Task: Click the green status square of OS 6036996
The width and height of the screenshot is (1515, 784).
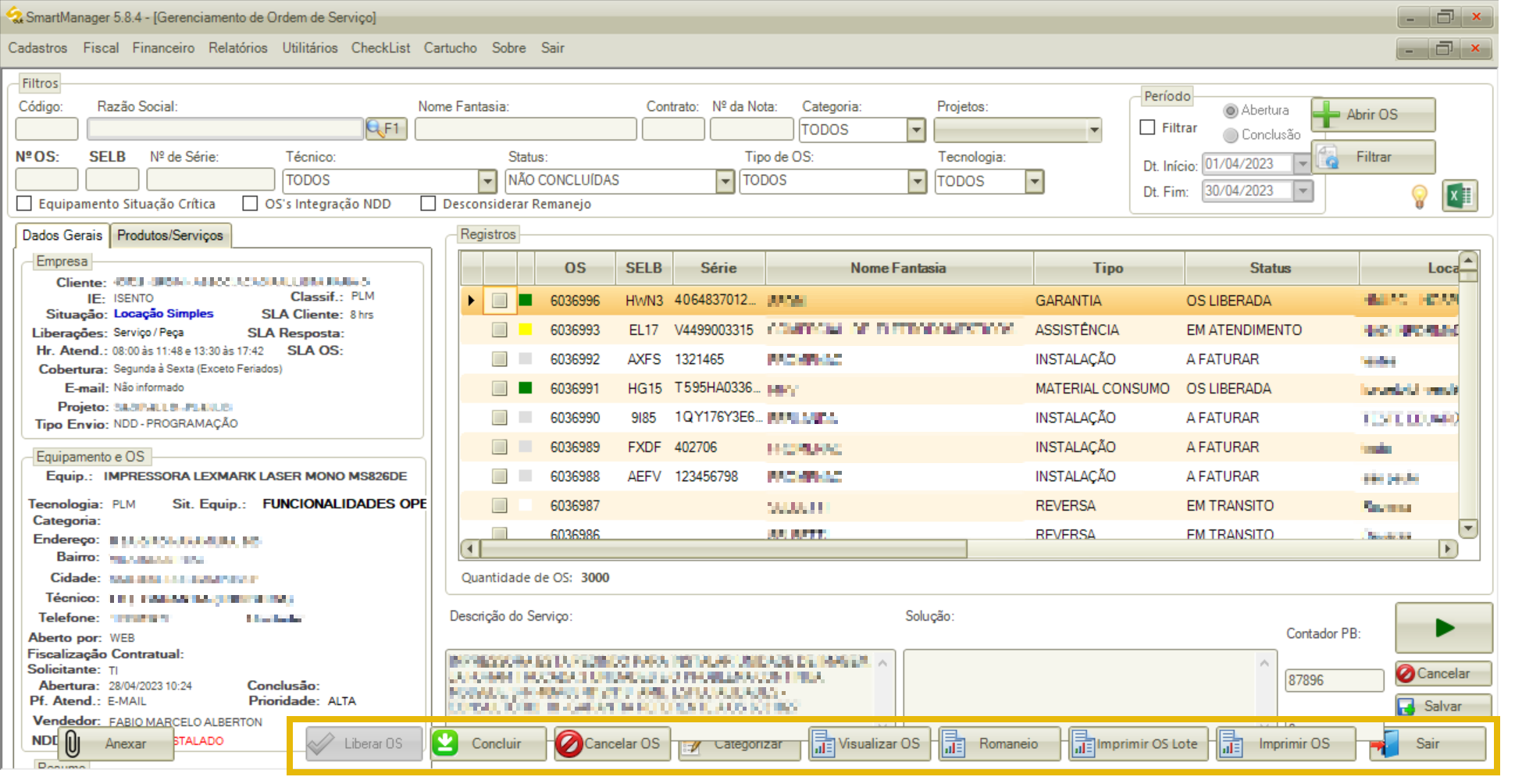Action: [526, 300]
